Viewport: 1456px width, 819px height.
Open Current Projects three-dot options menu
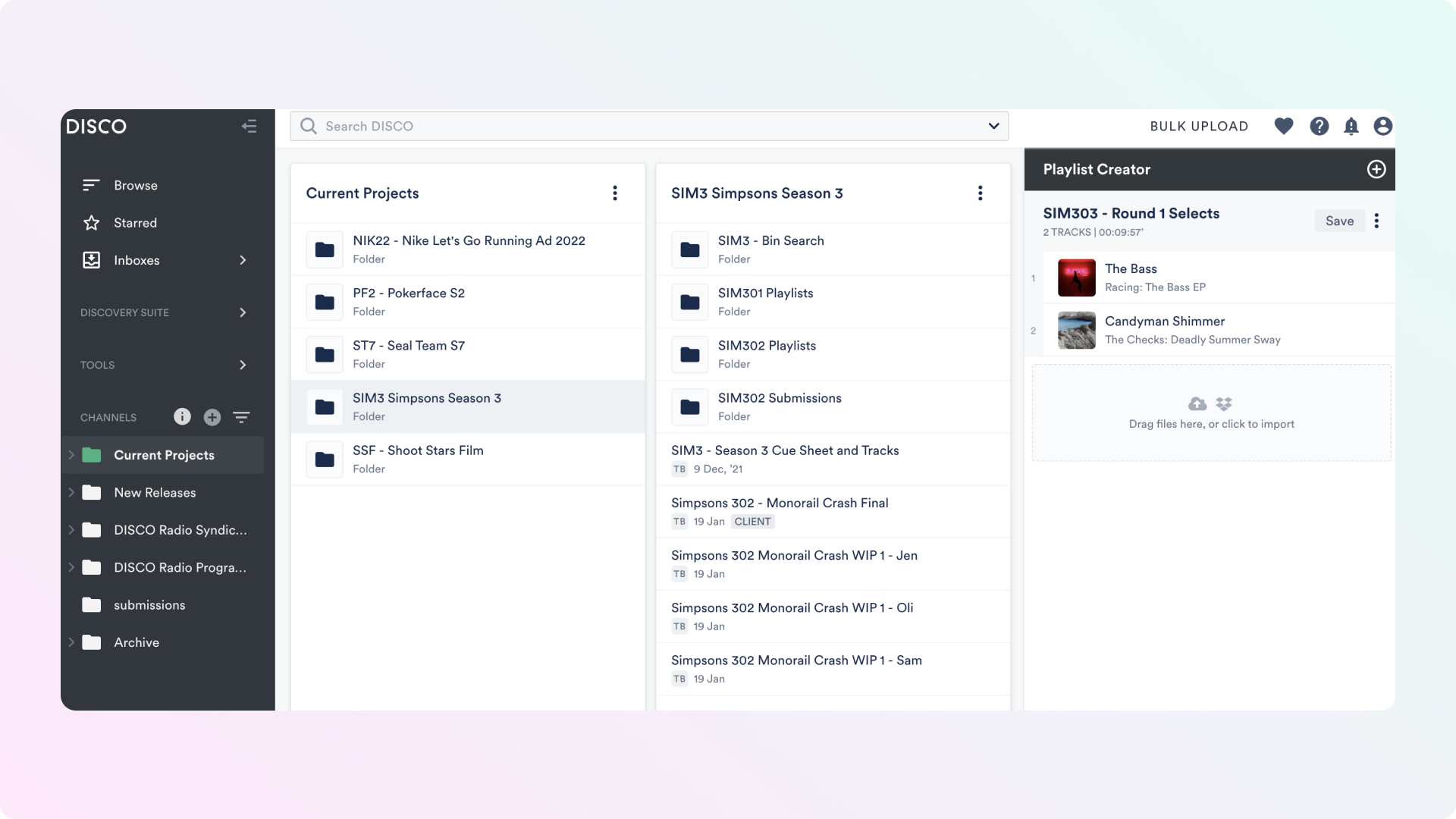coord(614,193)
